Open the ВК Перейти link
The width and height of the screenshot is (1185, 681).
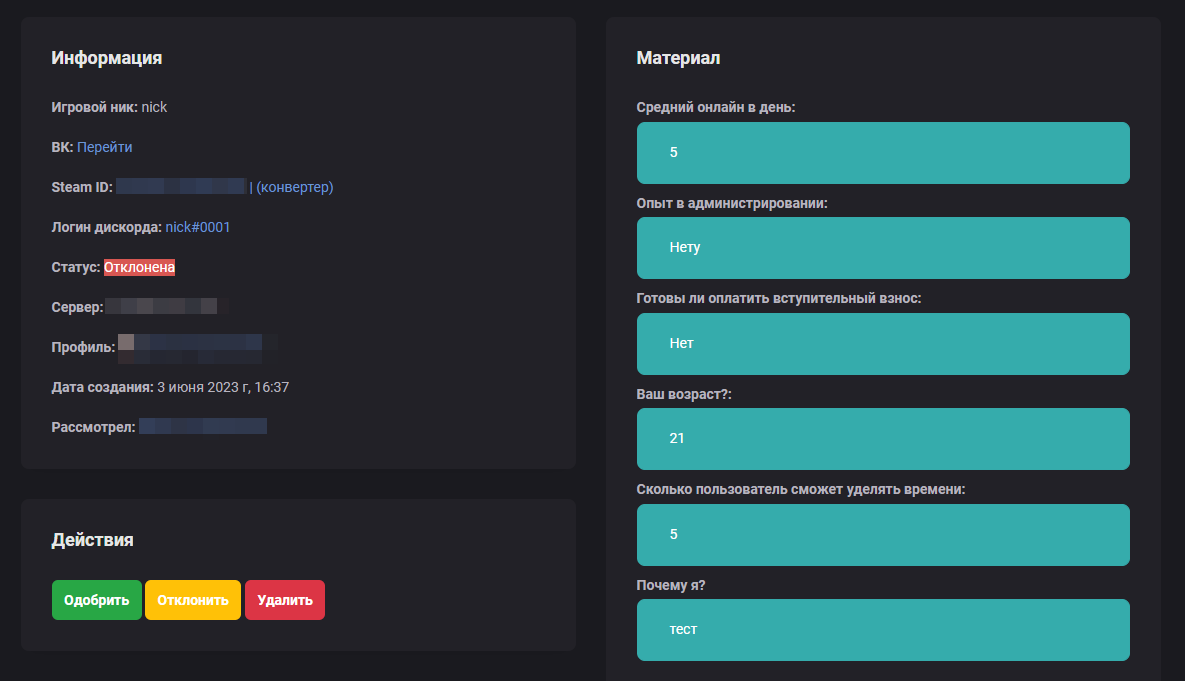[105, 147]
